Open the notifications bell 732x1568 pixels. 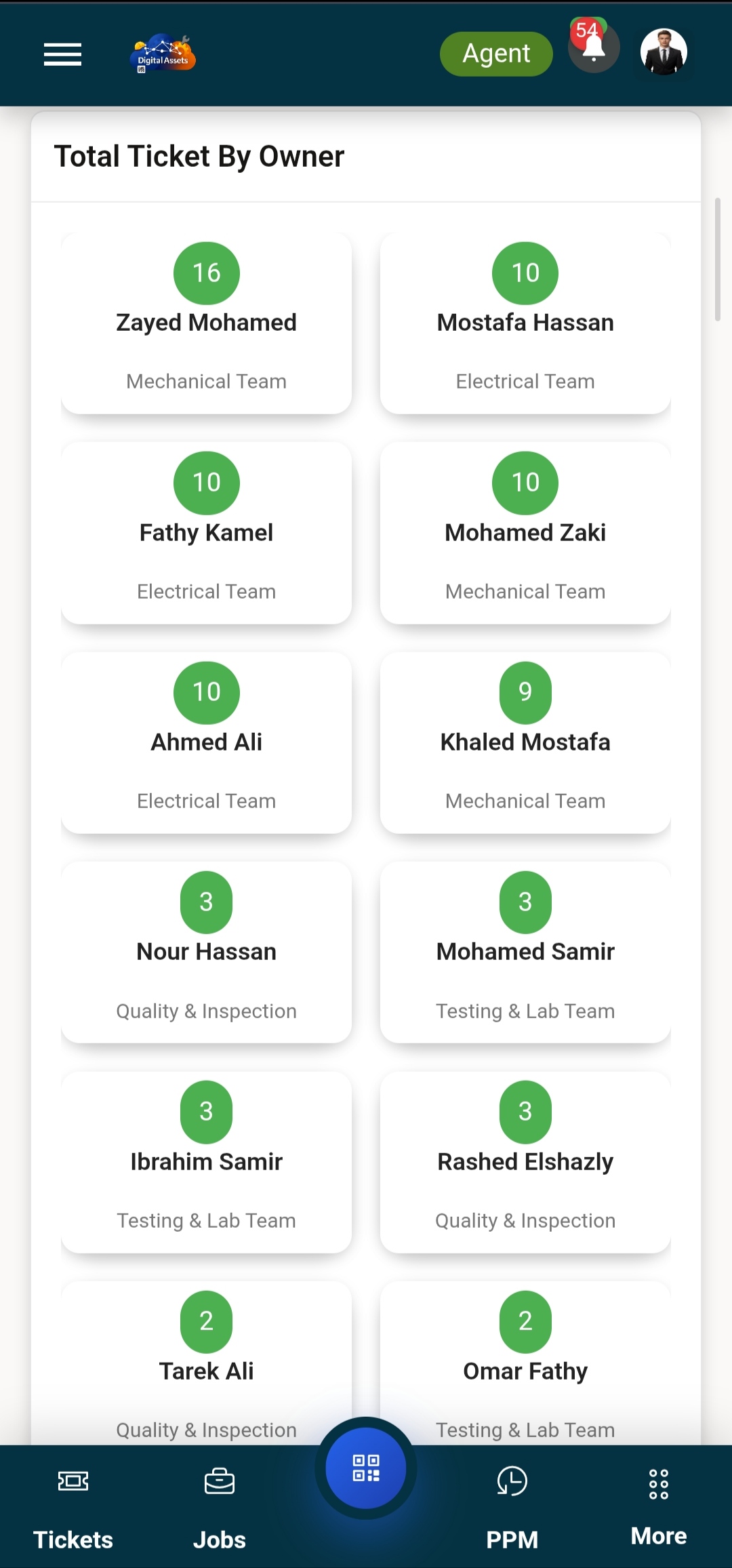594,47
